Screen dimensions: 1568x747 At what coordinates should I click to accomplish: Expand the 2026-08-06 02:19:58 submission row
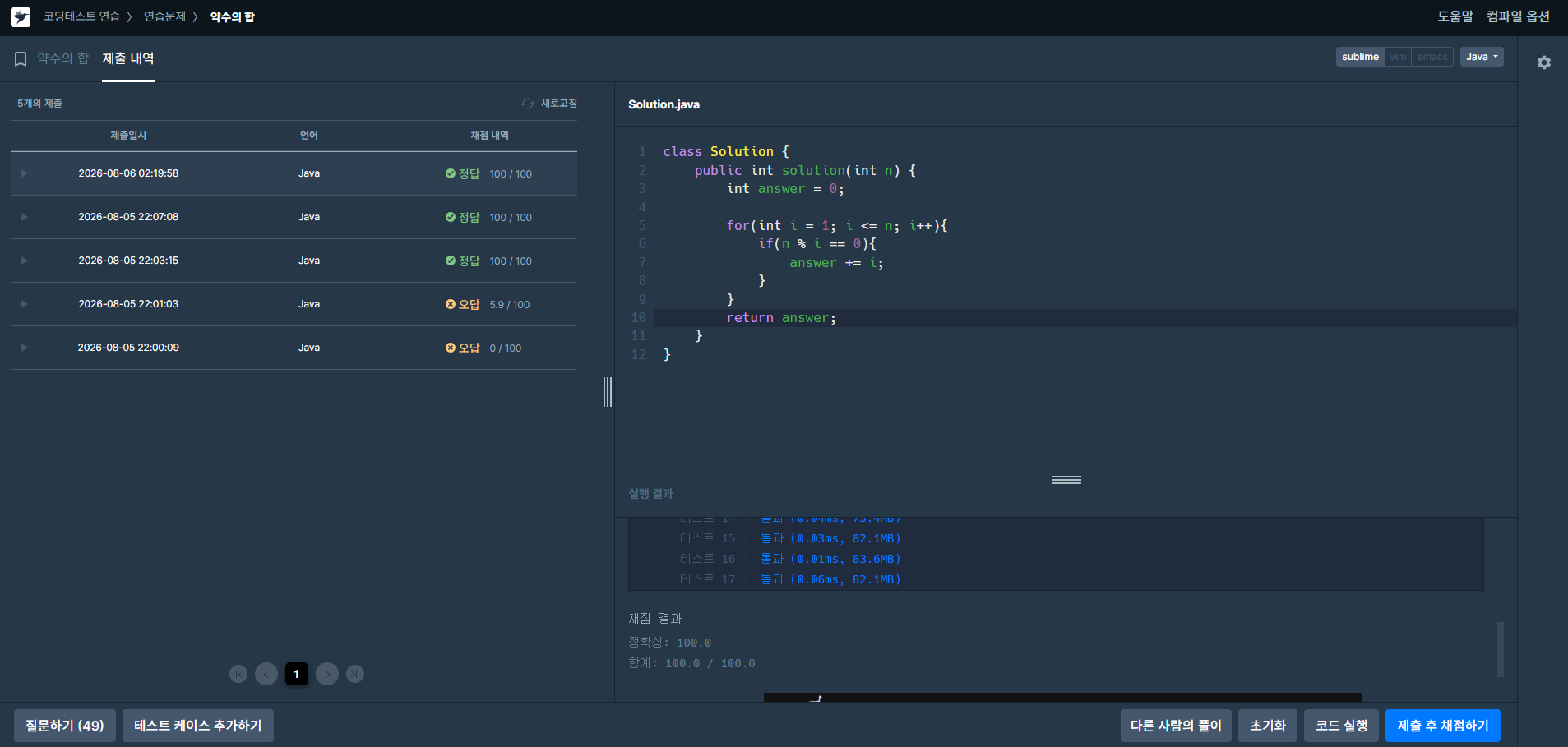click(x=24, y=173)
